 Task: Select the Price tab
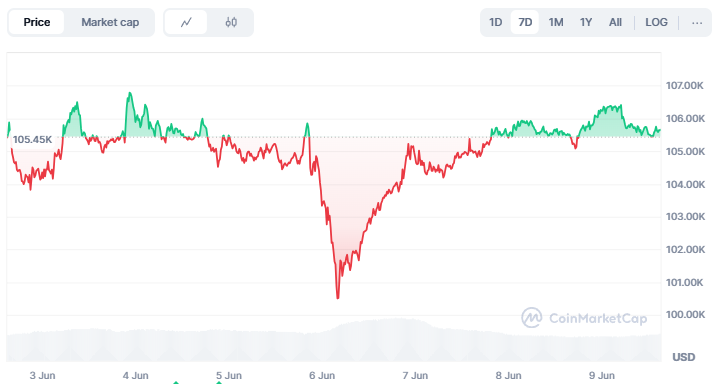coord(37,22)
